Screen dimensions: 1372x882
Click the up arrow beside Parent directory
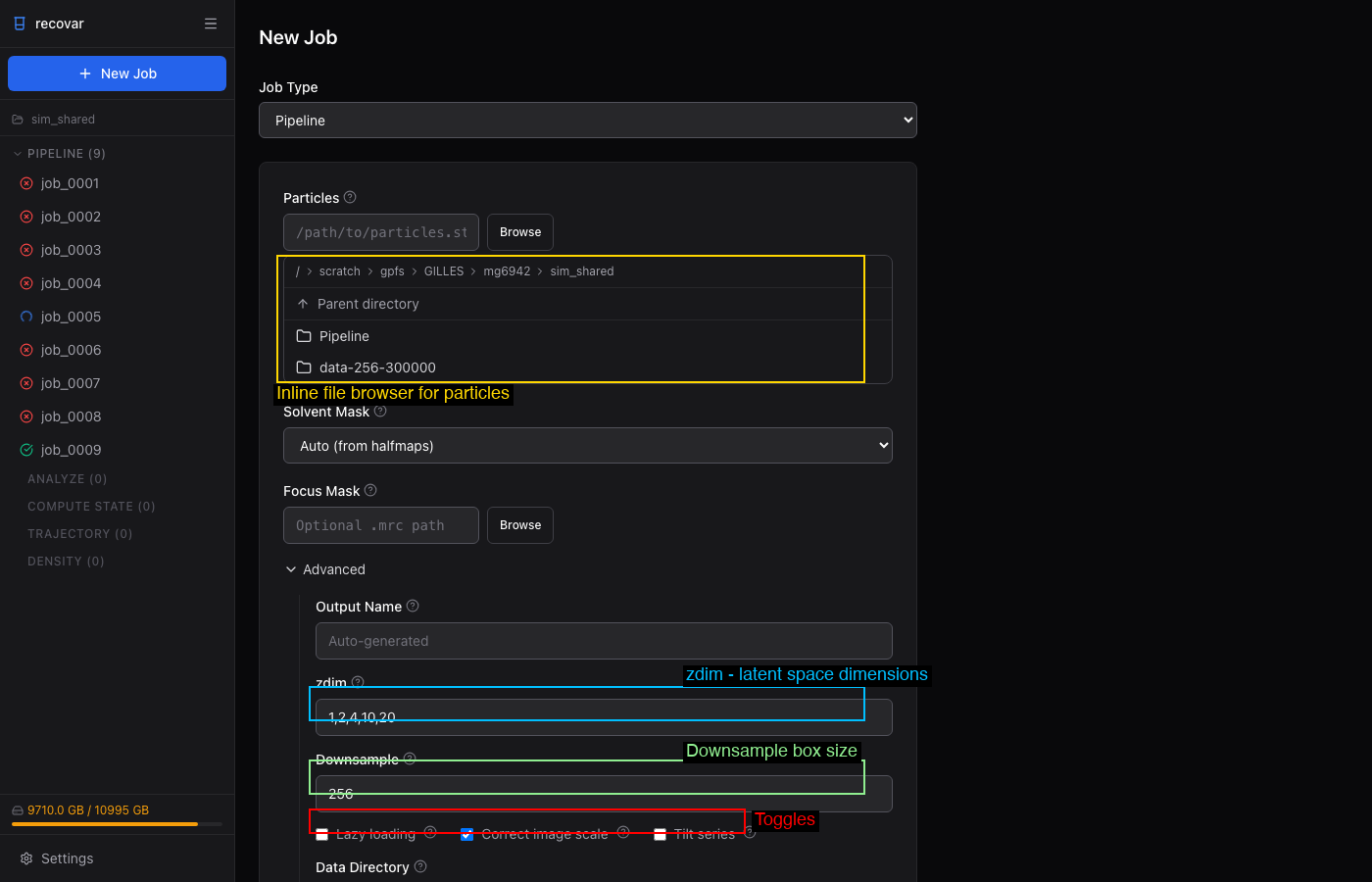(x=303, y=304)
